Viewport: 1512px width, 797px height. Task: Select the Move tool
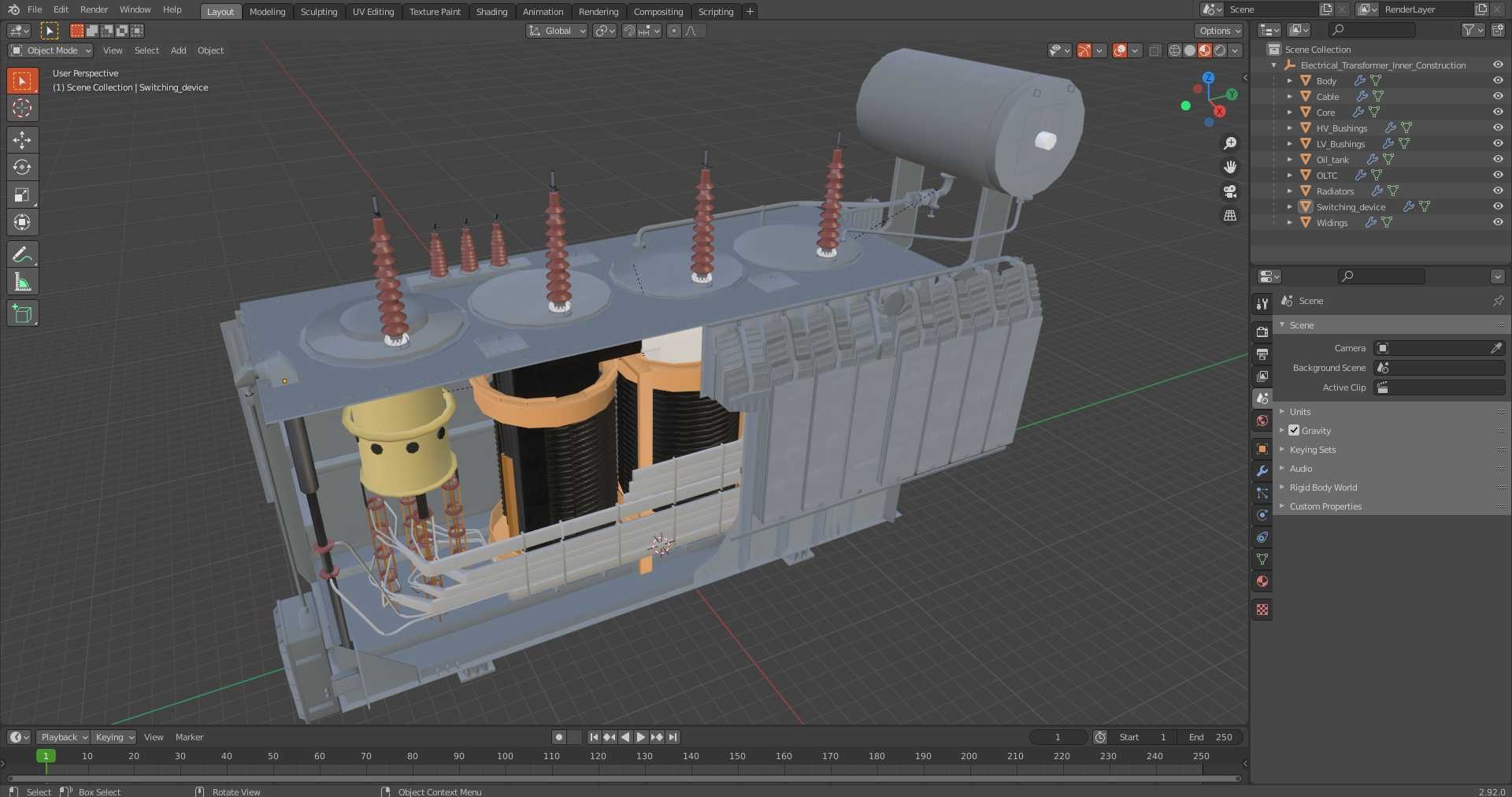[22, 140]
